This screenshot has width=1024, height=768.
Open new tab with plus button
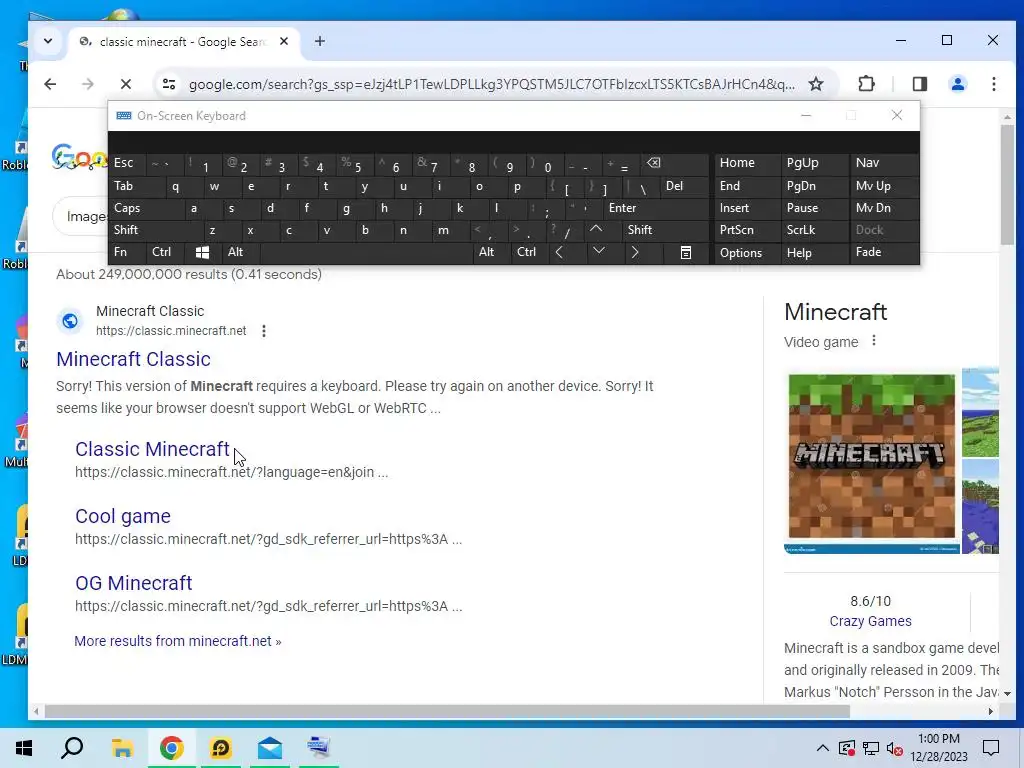[319, 41]
